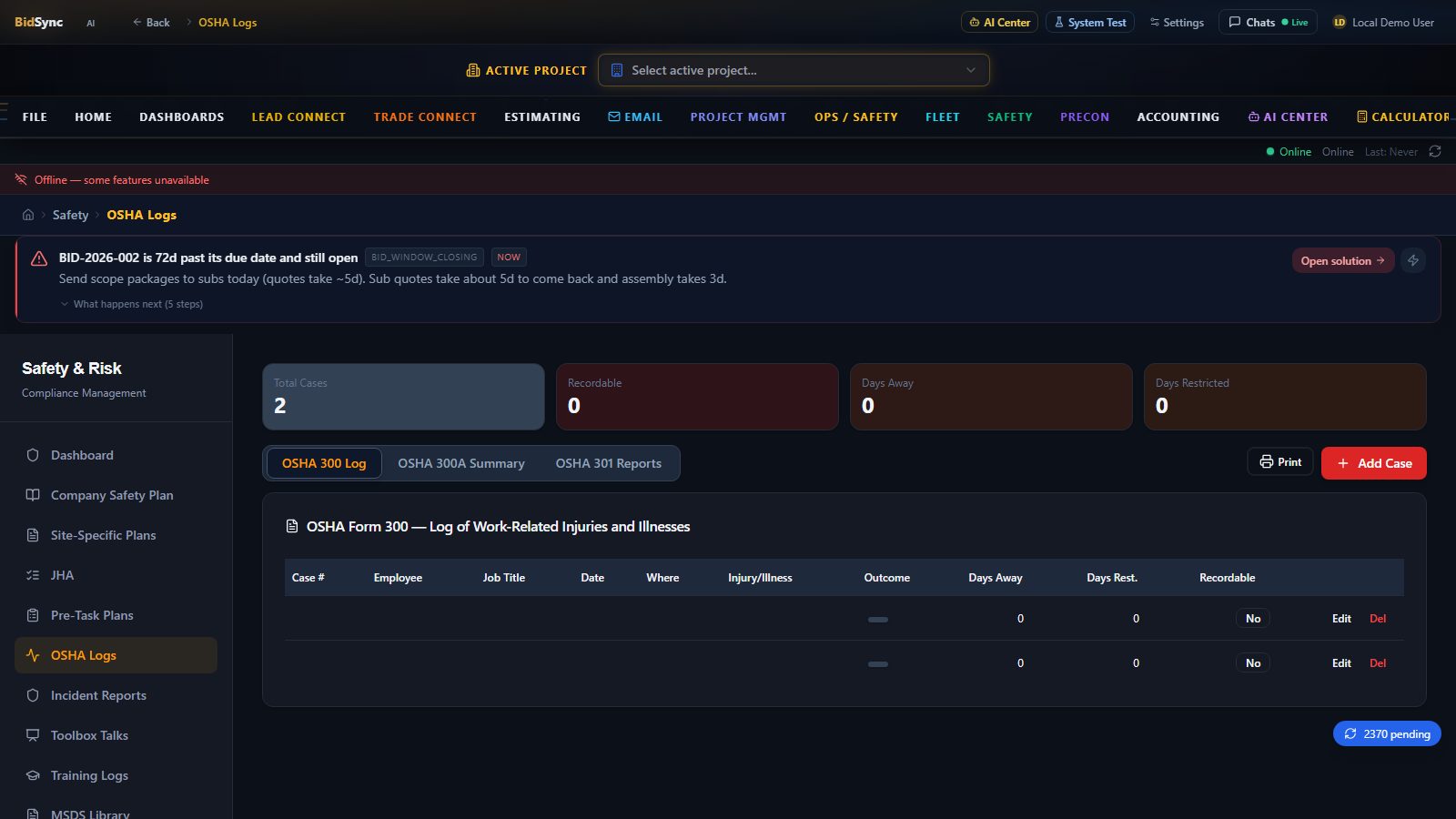The width and height of the screenshot is (1456, 819).
Task: Click the green Online status dot
Action: [1270, 152]
